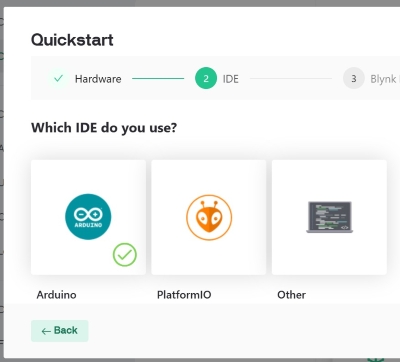The image size is (400, 362).
Task: Click the Quickstart heading
Action: 72,40
